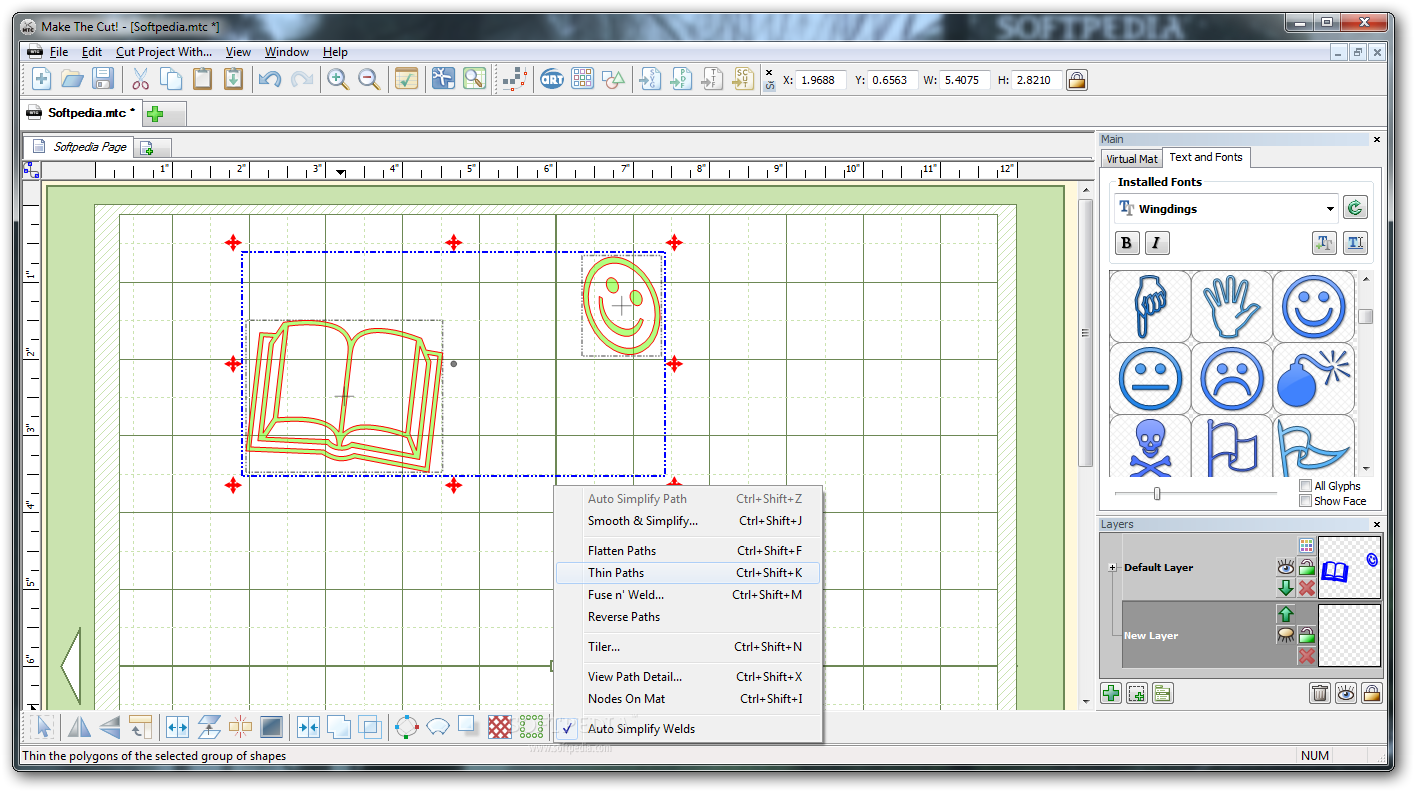Close the Layers panel

coord(1377,524)
